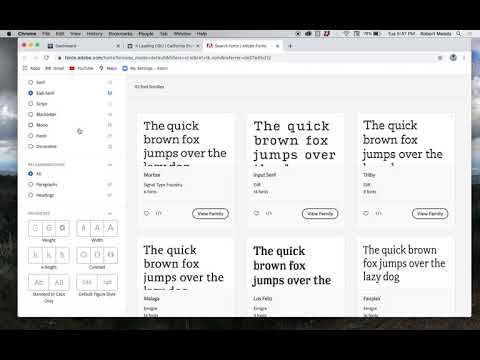
Task: Open the Chrome profile avatar
Action: click(x=453, y=58)
